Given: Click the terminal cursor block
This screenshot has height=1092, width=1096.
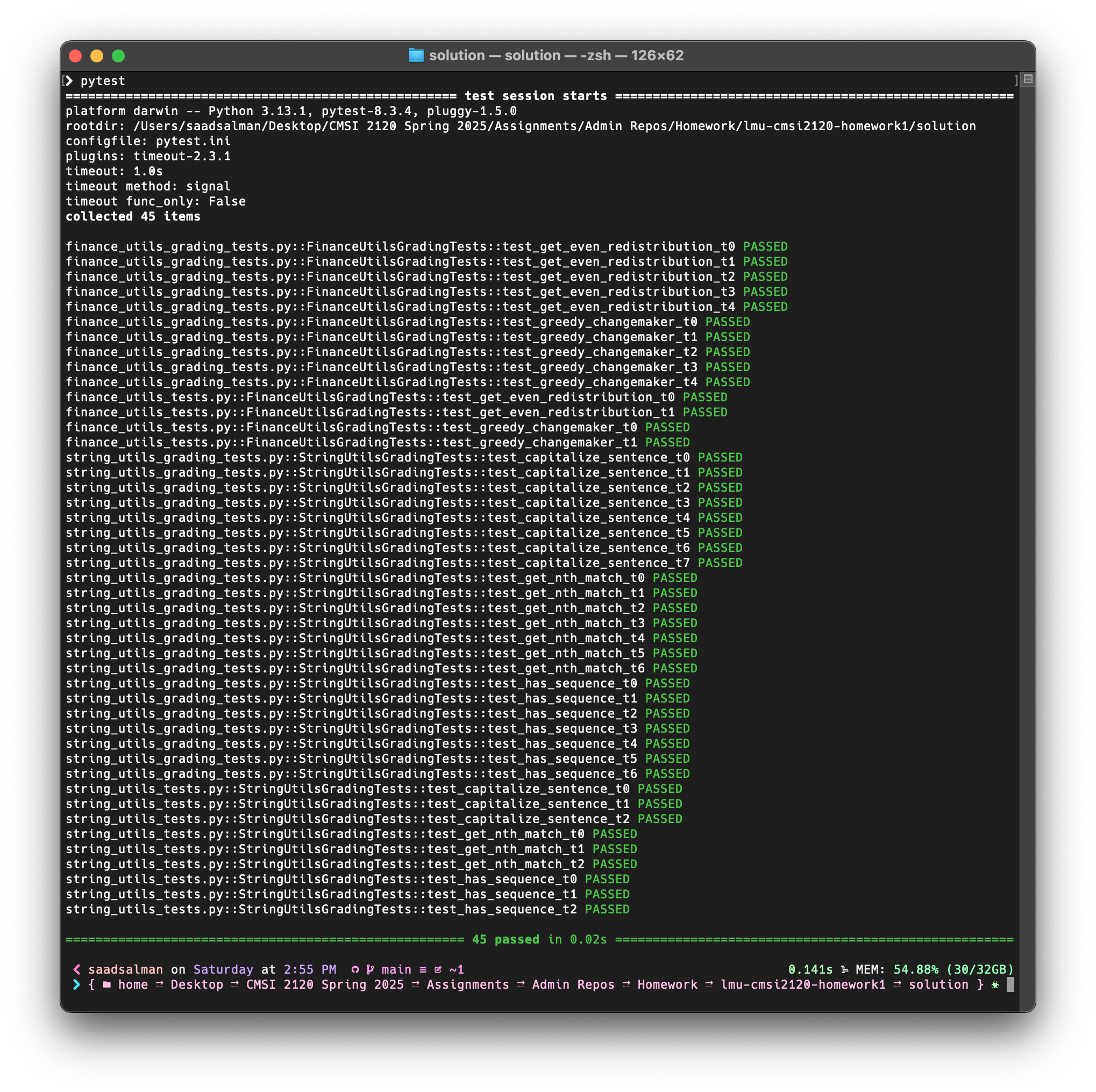Looking at the screenshot, I should point(1010,985).
